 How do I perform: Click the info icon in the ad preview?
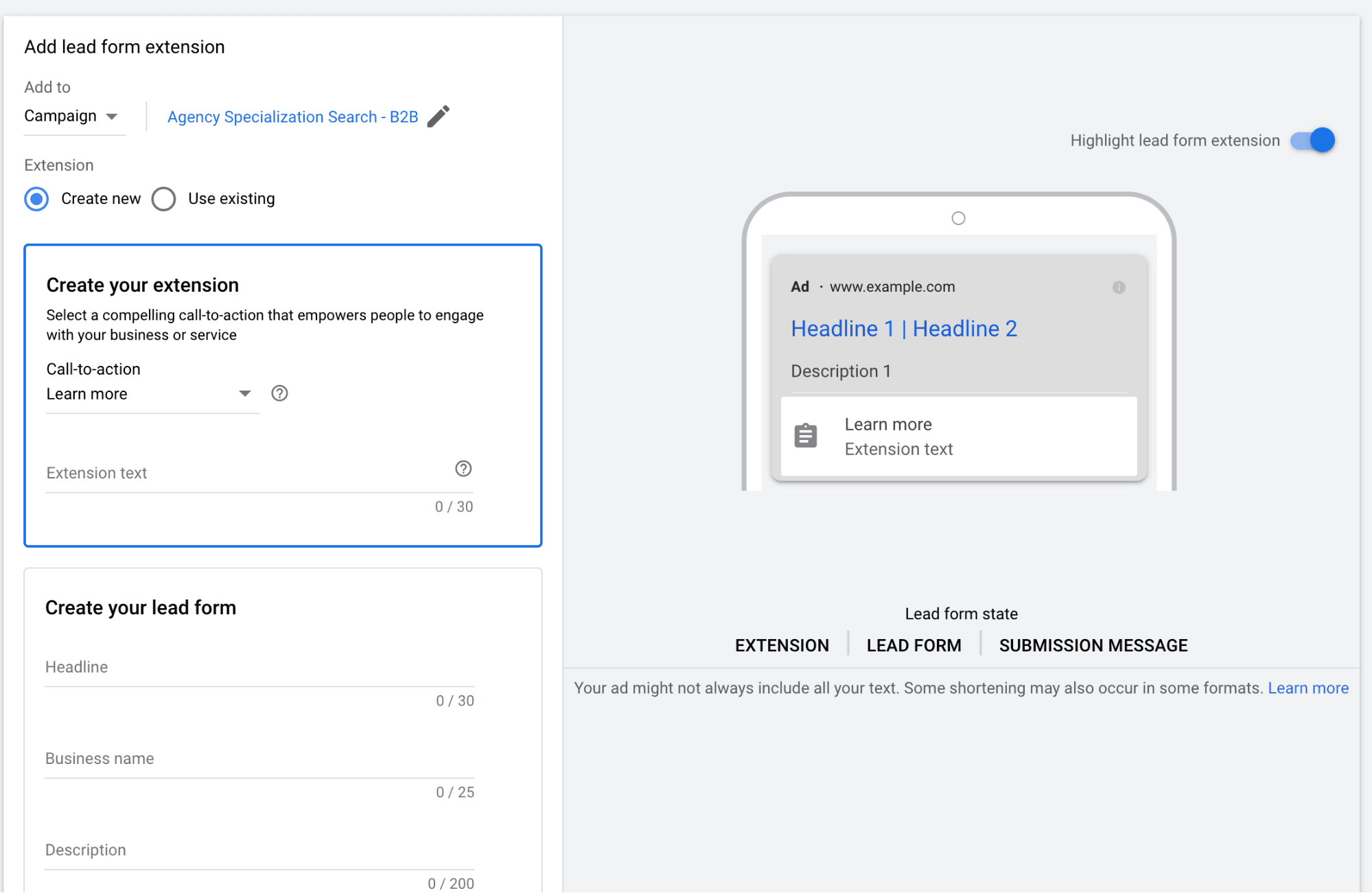(x=1119, y=288)
